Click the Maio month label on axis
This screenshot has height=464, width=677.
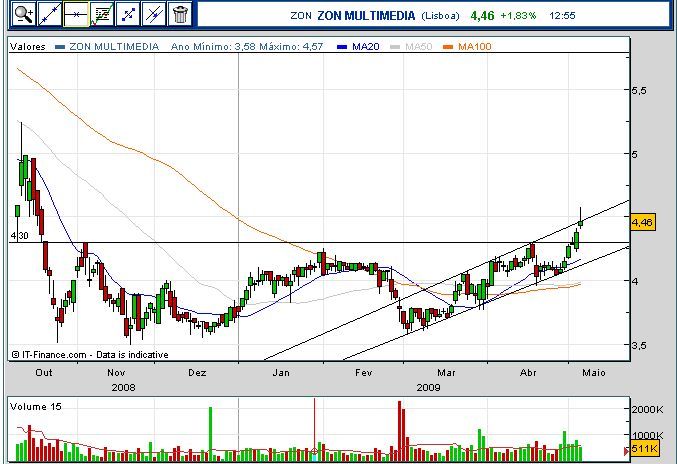[x=594, y=372]
